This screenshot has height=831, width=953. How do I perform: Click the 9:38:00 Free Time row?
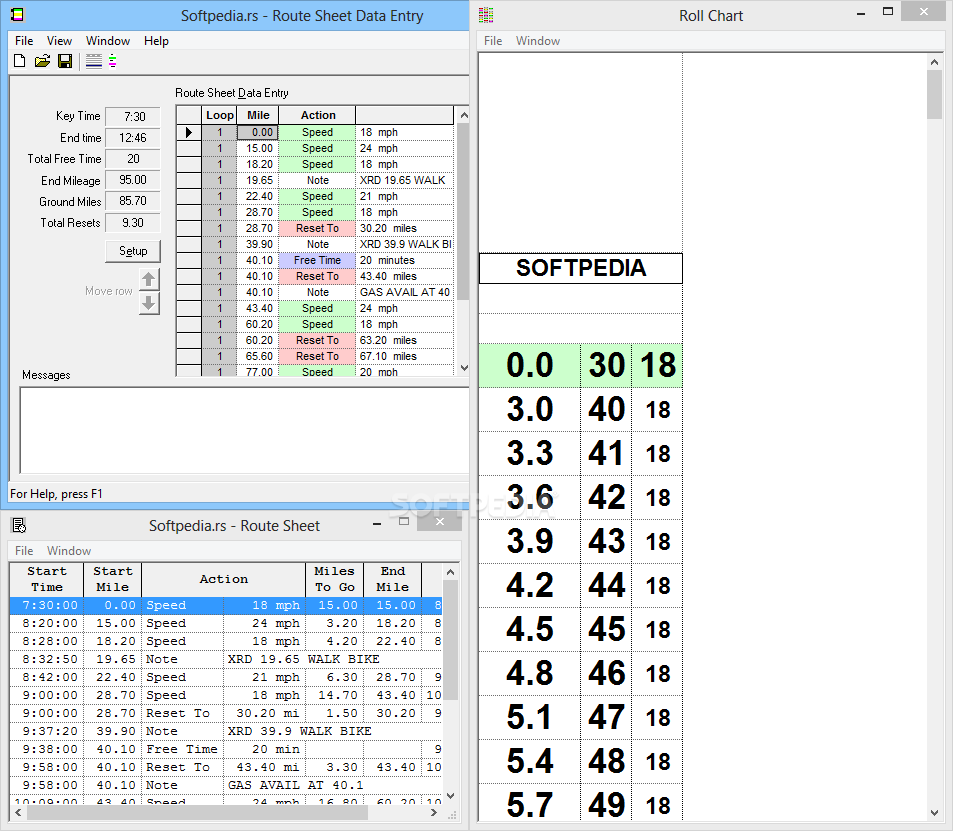coord(225,749)
